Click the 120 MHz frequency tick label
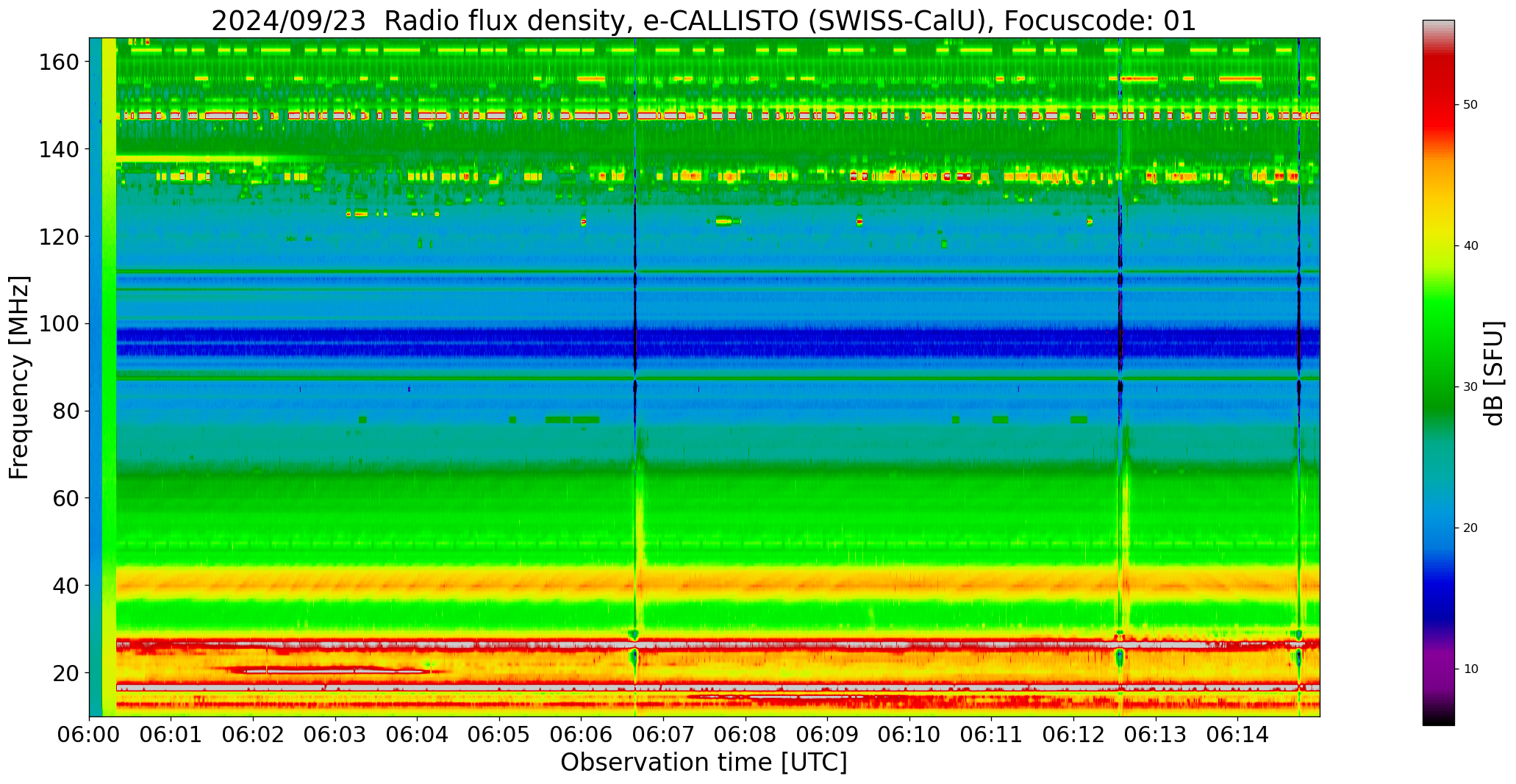 [58, 237]
